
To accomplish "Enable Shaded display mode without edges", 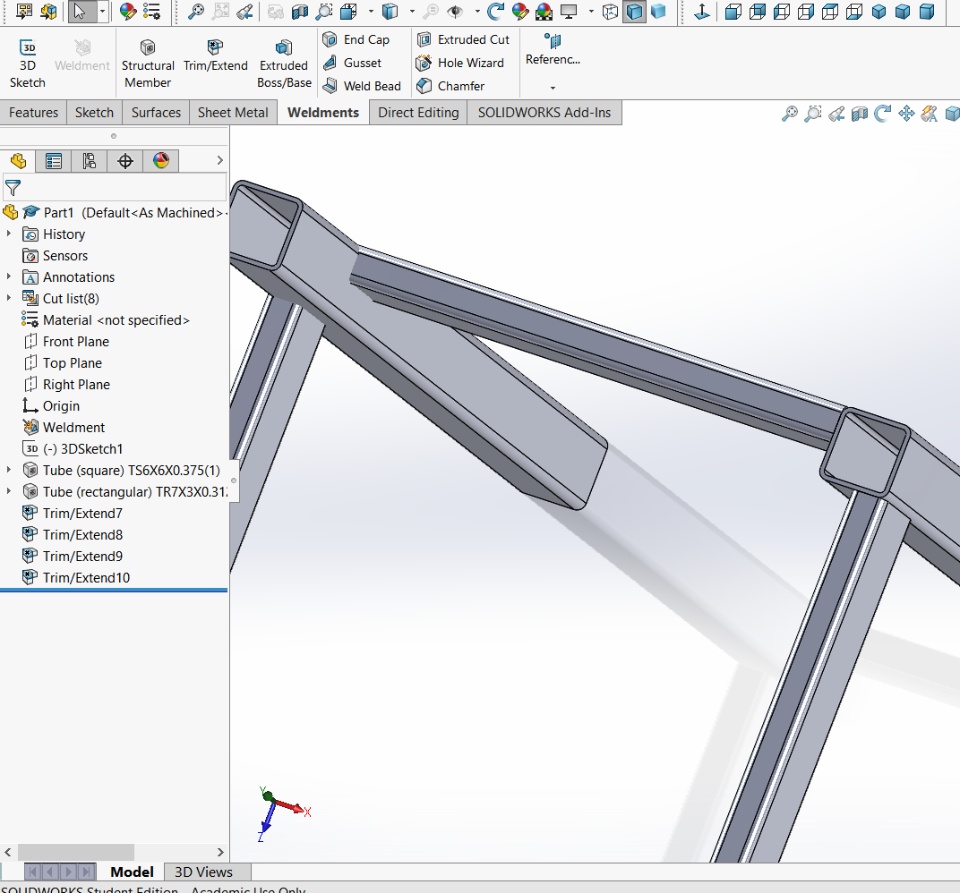I will point(658,11).
